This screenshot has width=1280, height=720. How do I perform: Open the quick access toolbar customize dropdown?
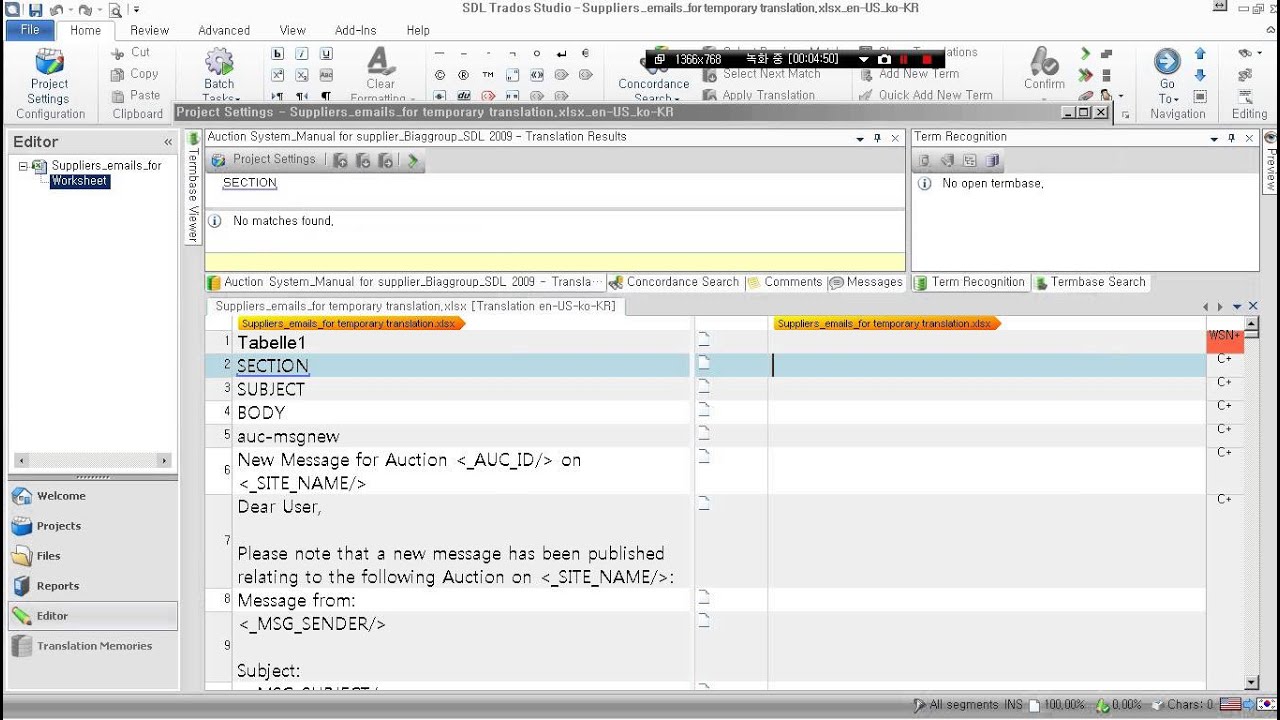(136, 10)
